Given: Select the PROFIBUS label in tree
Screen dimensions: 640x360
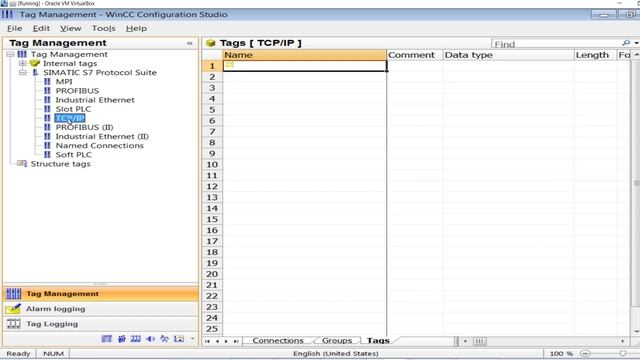Looking at the screenshot, I should tap(77, 91).
